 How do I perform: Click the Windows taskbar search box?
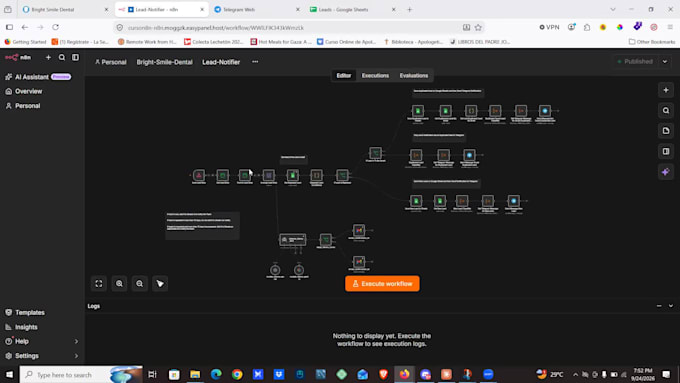81,374
